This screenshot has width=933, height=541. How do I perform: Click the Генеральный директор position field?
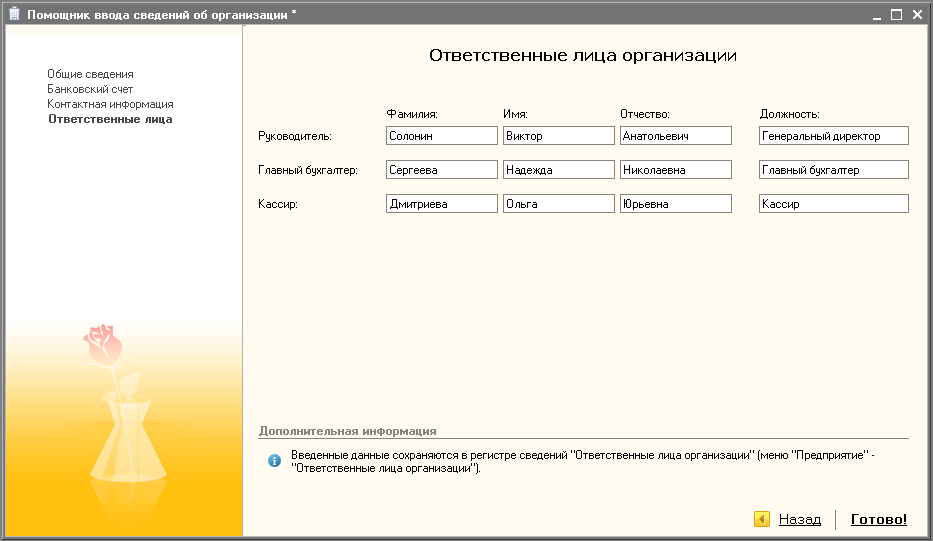[833, 136]
